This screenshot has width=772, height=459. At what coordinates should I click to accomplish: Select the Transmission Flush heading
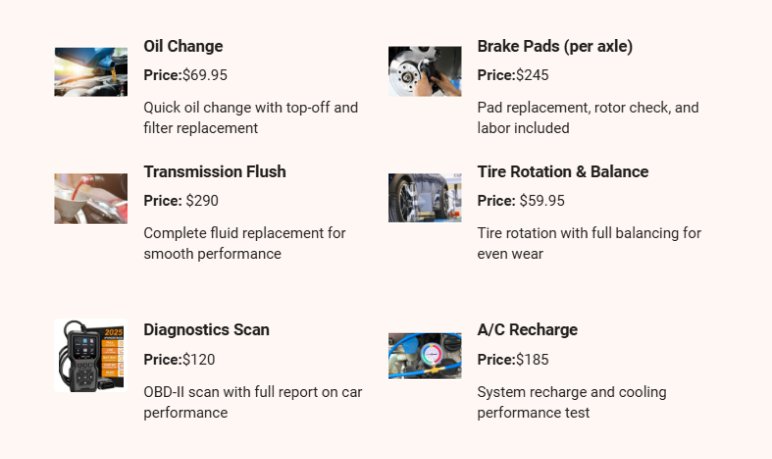pos(214,172)
